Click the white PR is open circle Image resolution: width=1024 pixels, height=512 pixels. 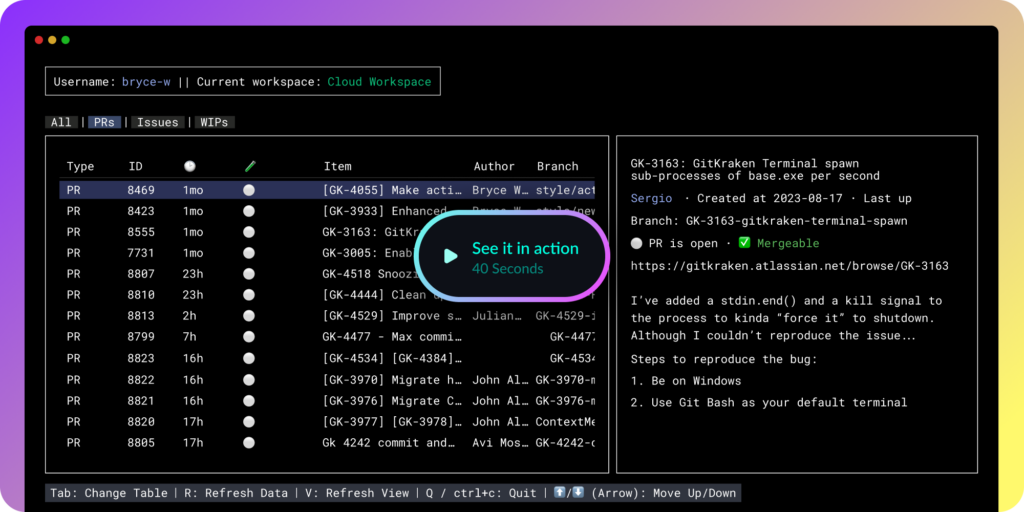[636, 243]
